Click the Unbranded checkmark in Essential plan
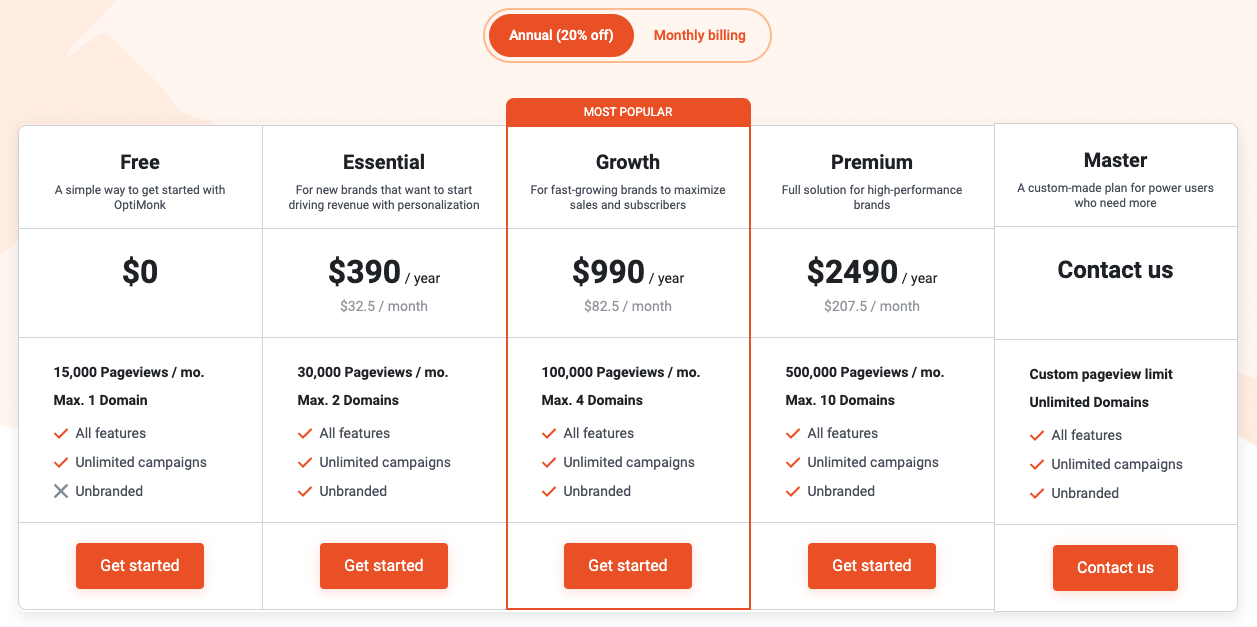The height and width of the screenshot is (627, 1257). click(305, 491)
